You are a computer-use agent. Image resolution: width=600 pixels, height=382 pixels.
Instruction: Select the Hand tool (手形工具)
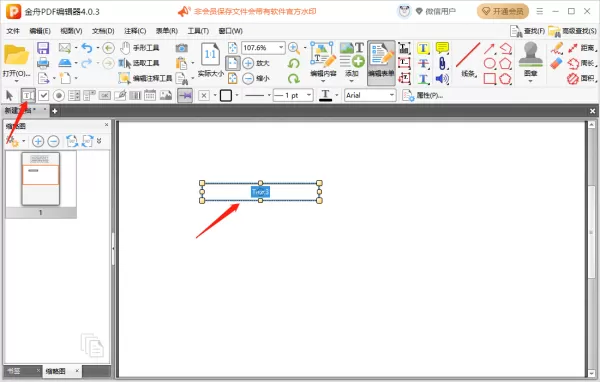(140, 48)
